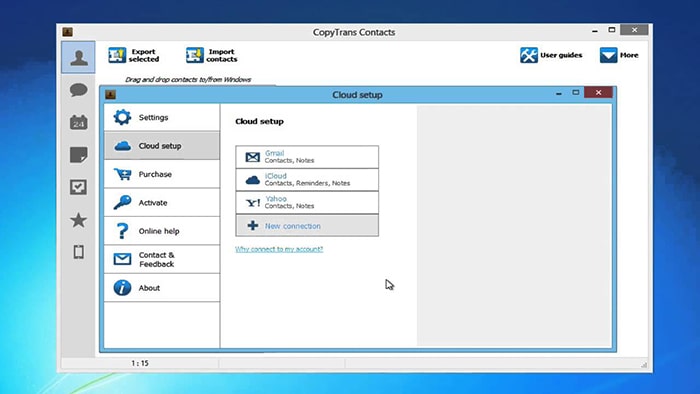This screenshot has height=394, width=700.
Task: Click the Cloud setup title bar app icon
Action: coord(110,95)
